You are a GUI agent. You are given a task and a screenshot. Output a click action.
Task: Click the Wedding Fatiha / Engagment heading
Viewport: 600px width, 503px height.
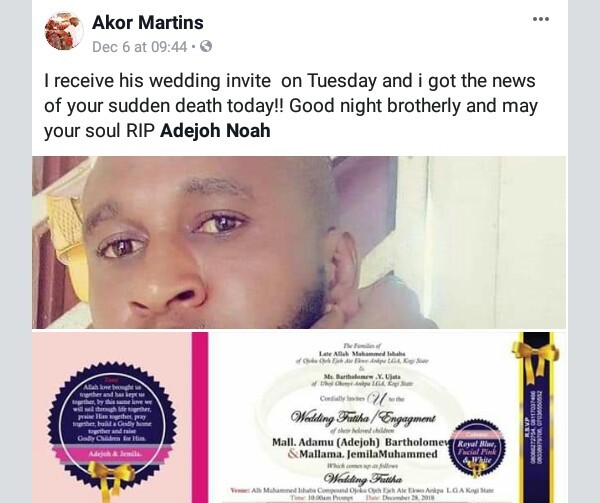coord(362,417)
